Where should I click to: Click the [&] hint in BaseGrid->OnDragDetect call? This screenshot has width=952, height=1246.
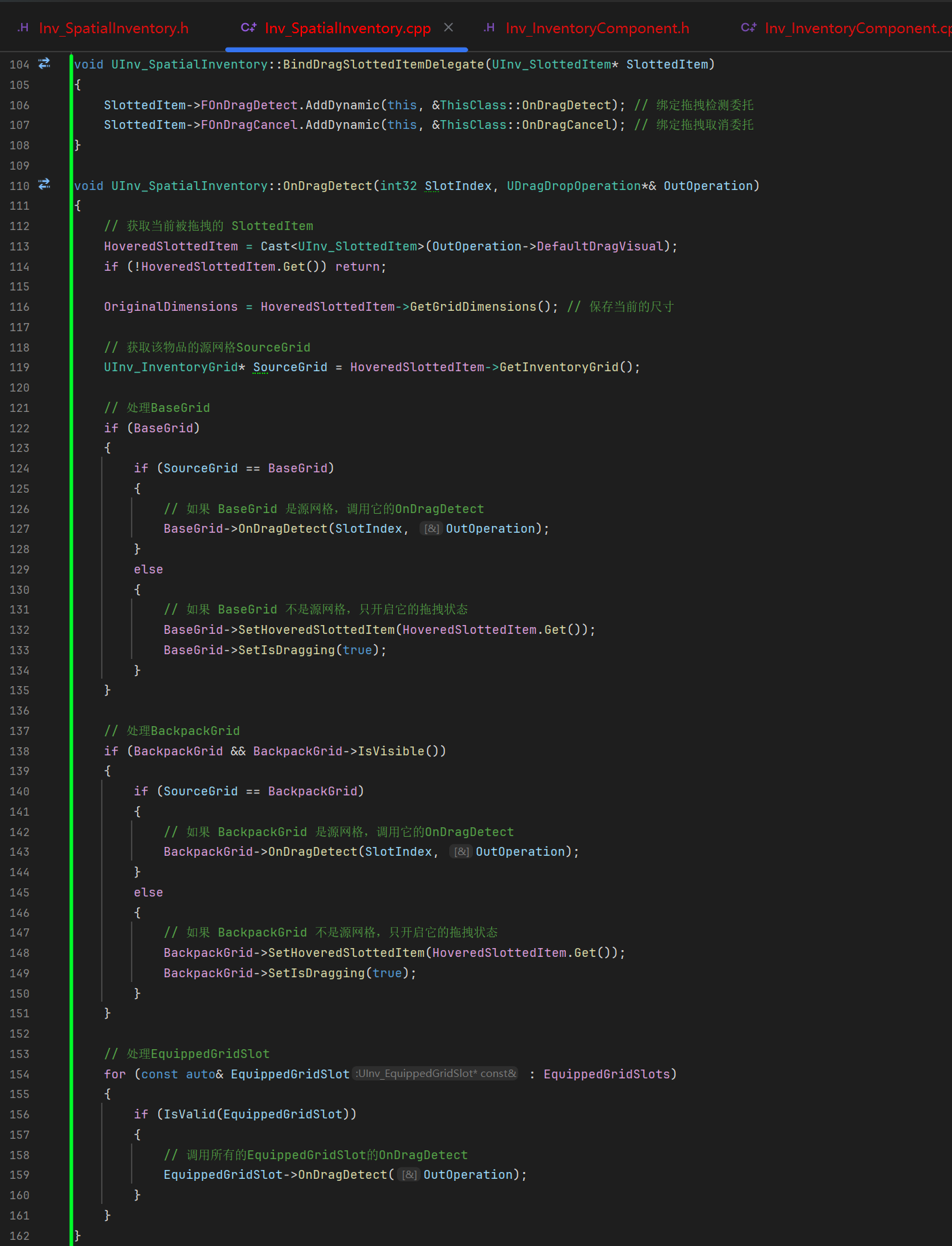[x=432, y=529]
